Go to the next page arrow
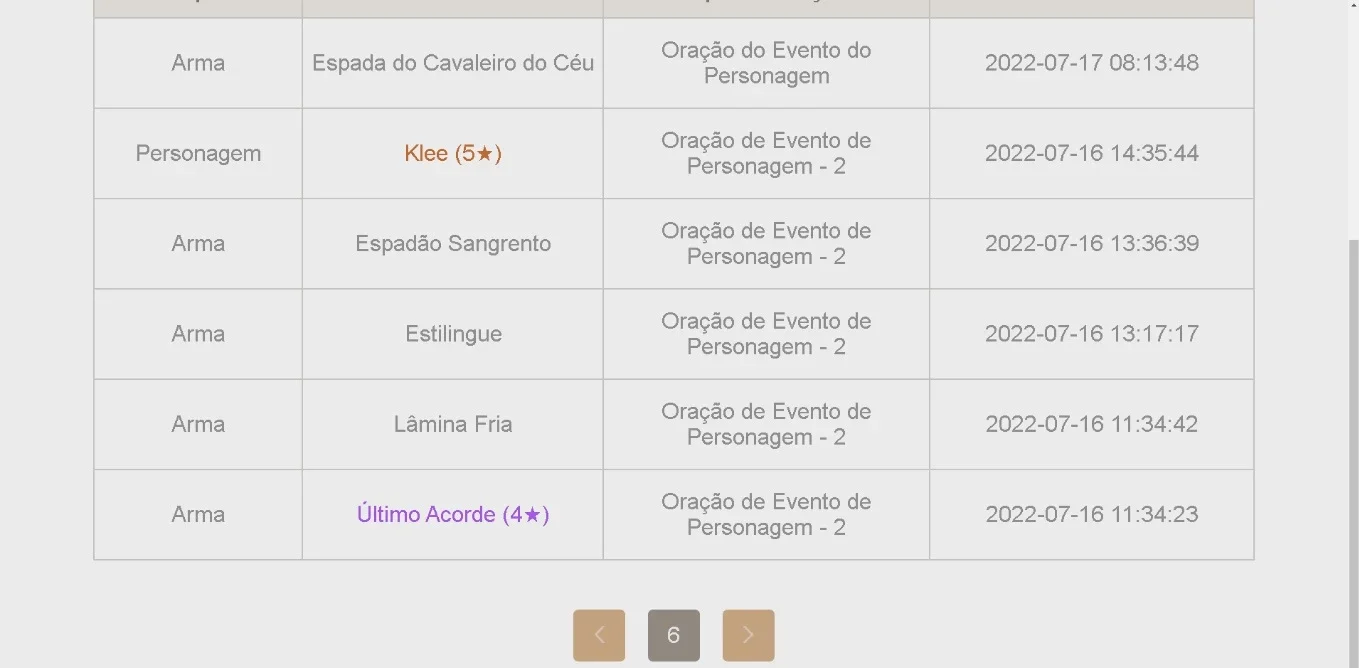The width and height of the screenshot is (1359, 668). pyautogui.click(x=748, y=635)
